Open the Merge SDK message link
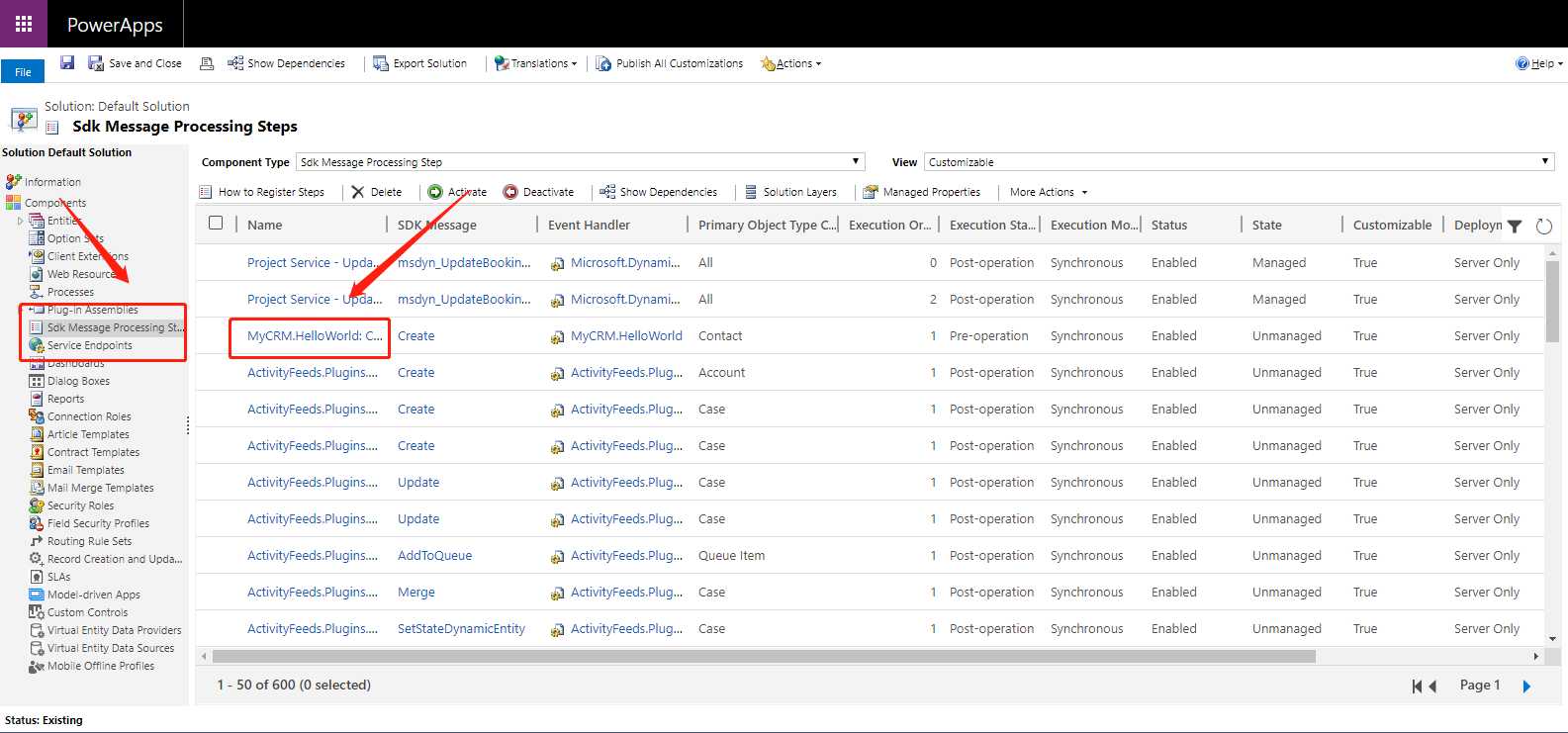The image size is (1568, 733). click(415, 593)
